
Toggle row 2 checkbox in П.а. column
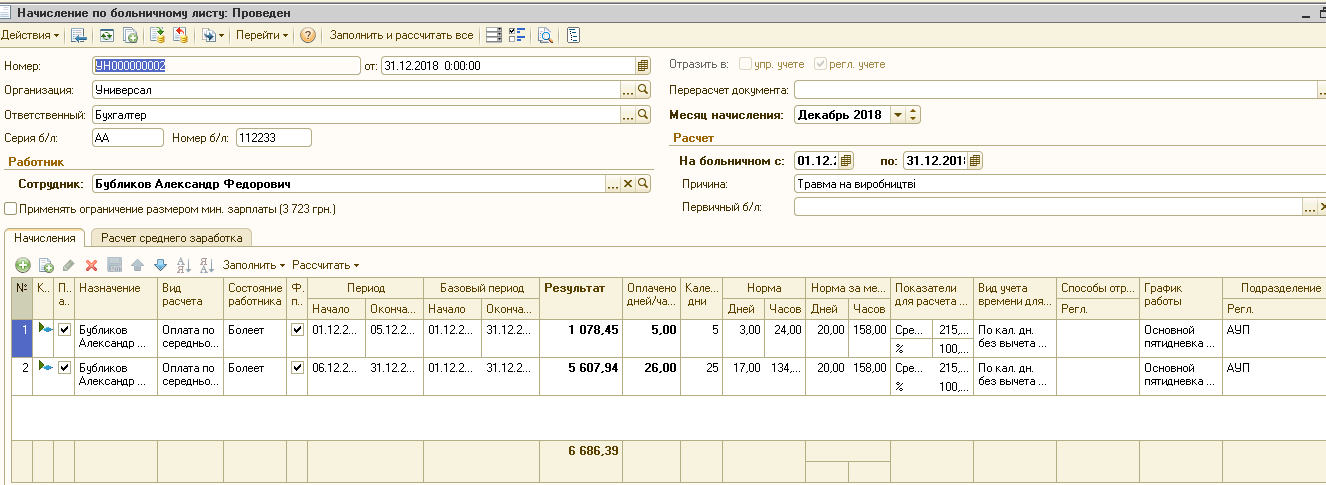point(65,367)
